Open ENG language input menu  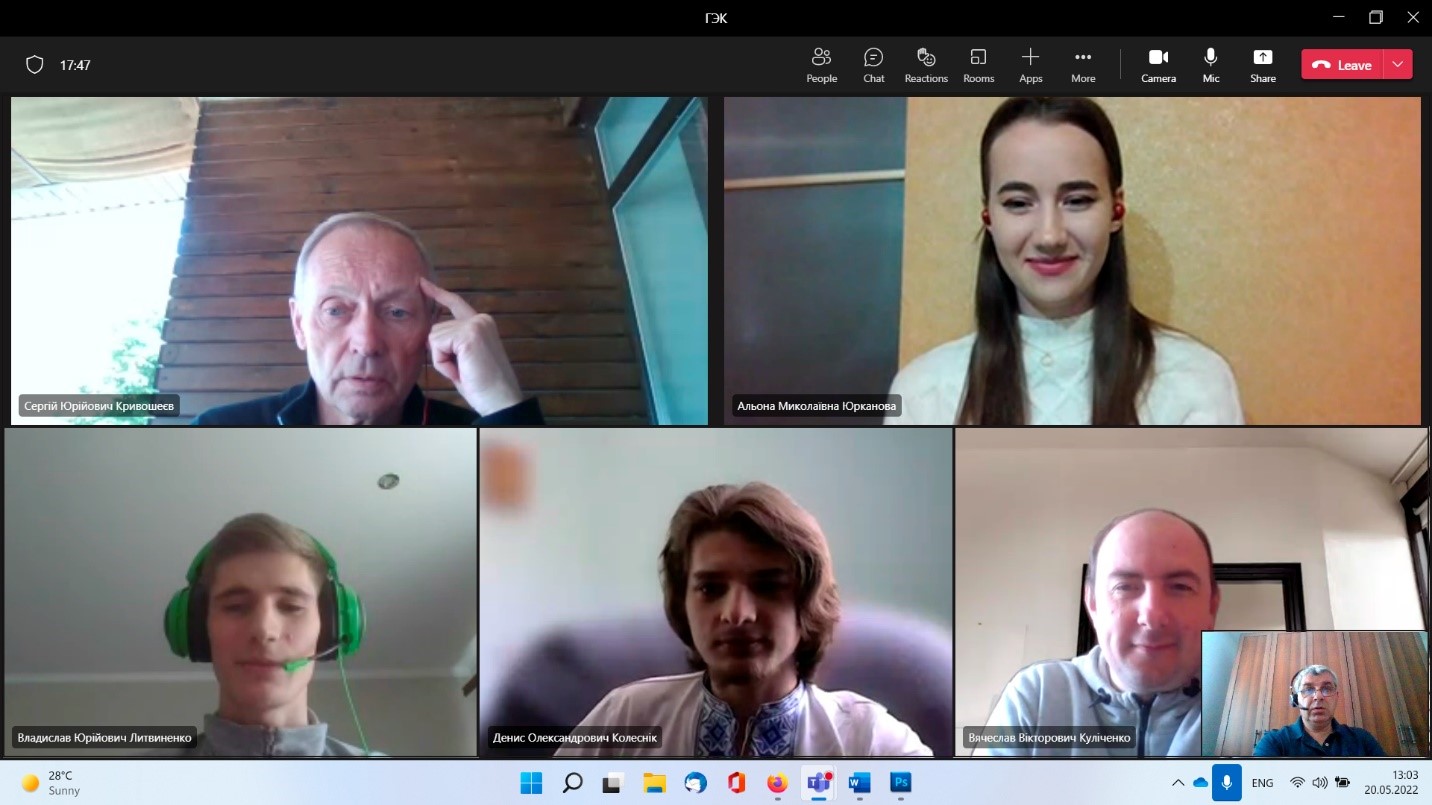(x=1262, y=783)
